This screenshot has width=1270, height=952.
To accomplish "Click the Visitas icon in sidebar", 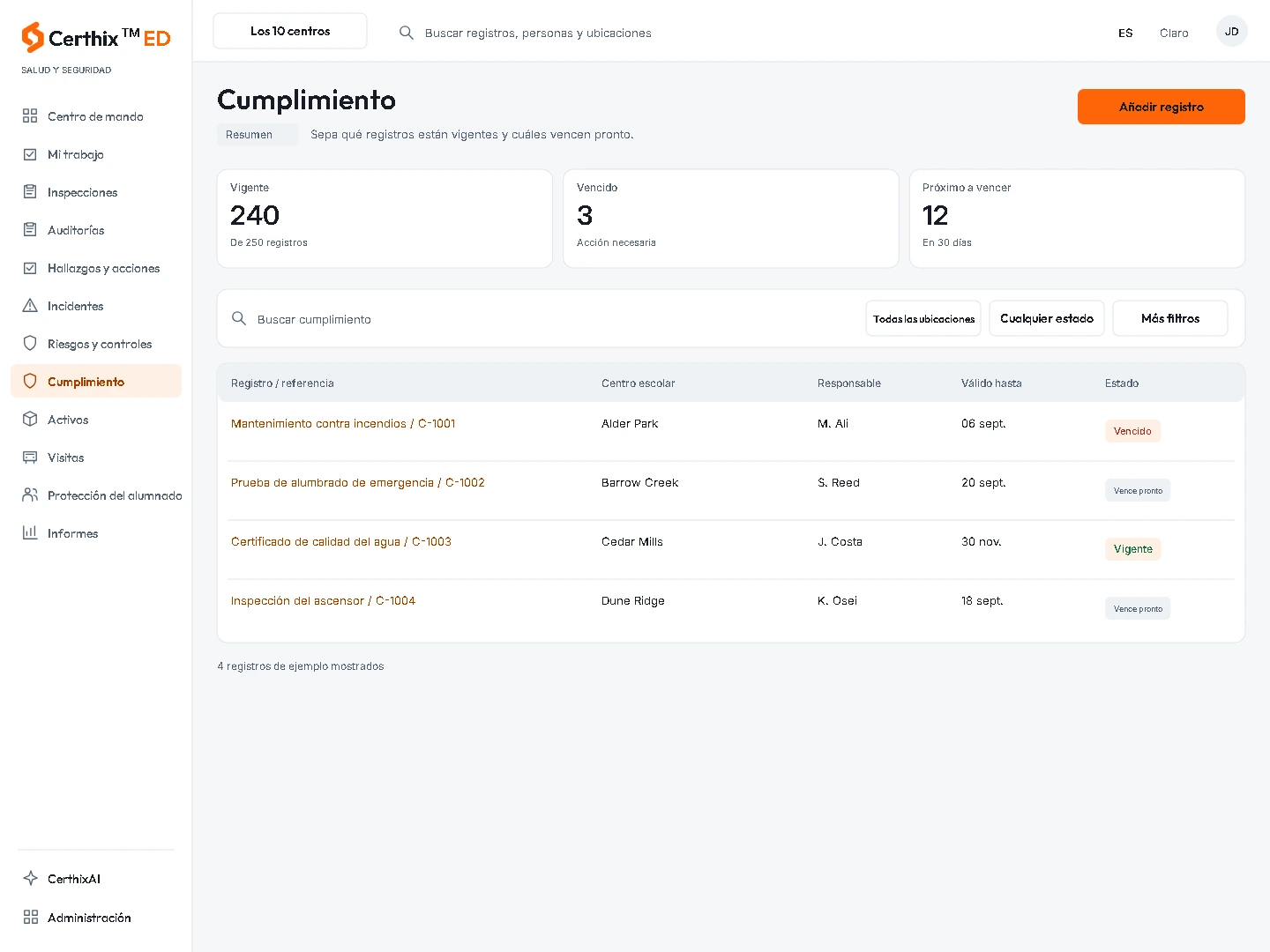I will [x=30, y=457].
